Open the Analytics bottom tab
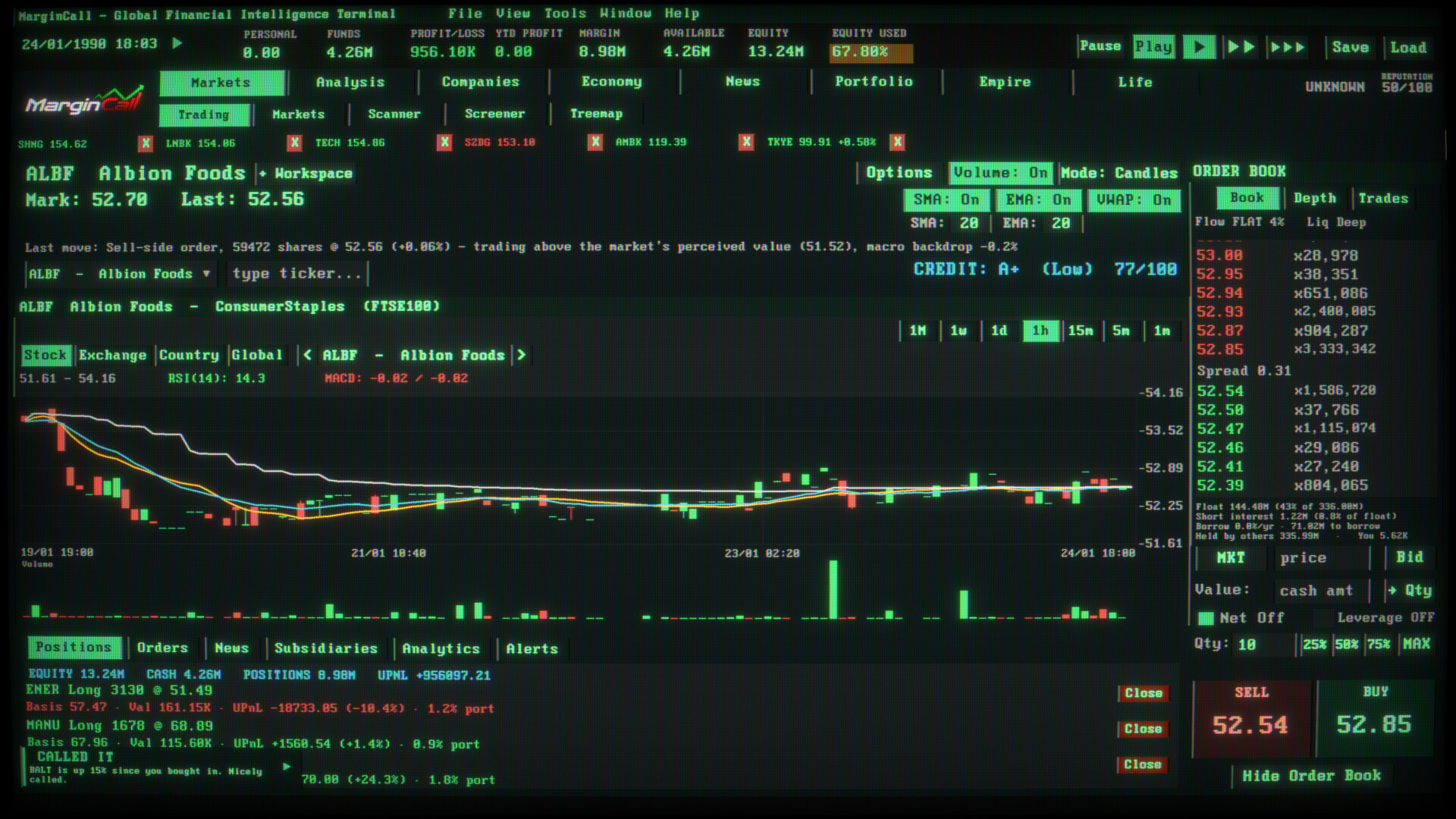Image resolution: width=1456 pixels, height=819 pixels. pos(441,649)
